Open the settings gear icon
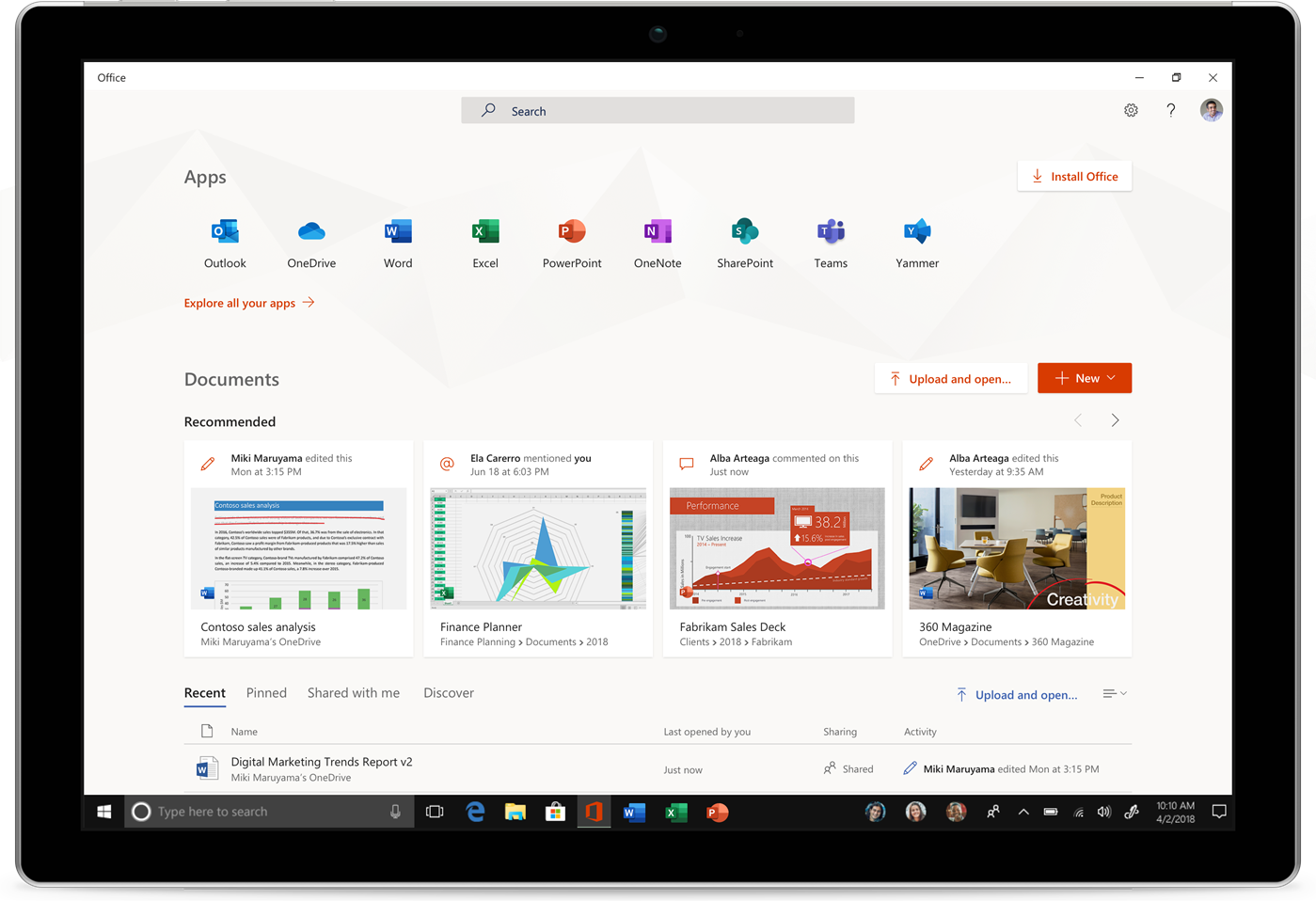 [1131, 111]
